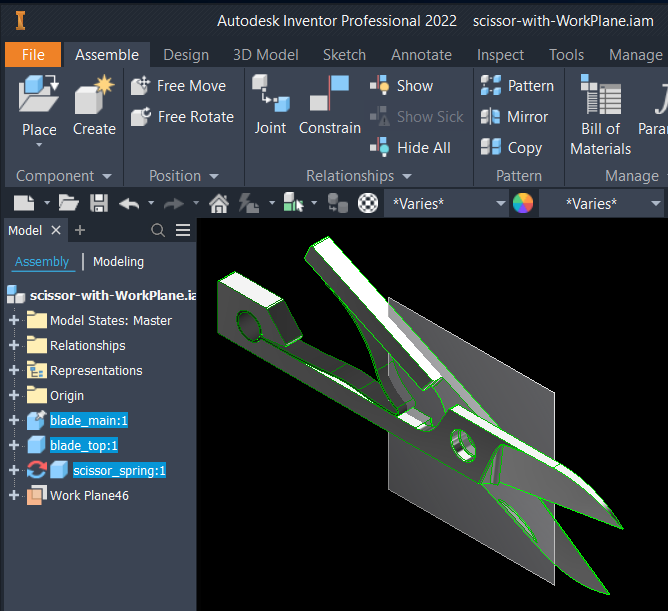668x611 pixels.
Task: Click the scissor_spring update-needed icon
Action: [x=37, y=470]
